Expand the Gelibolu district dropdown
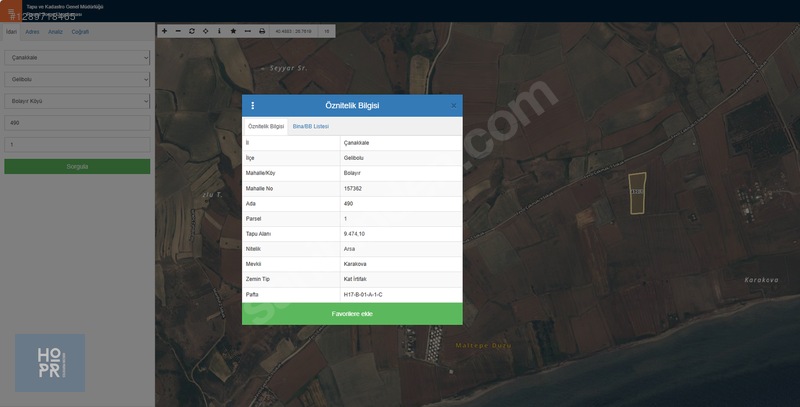 click(x=77, y=80)
